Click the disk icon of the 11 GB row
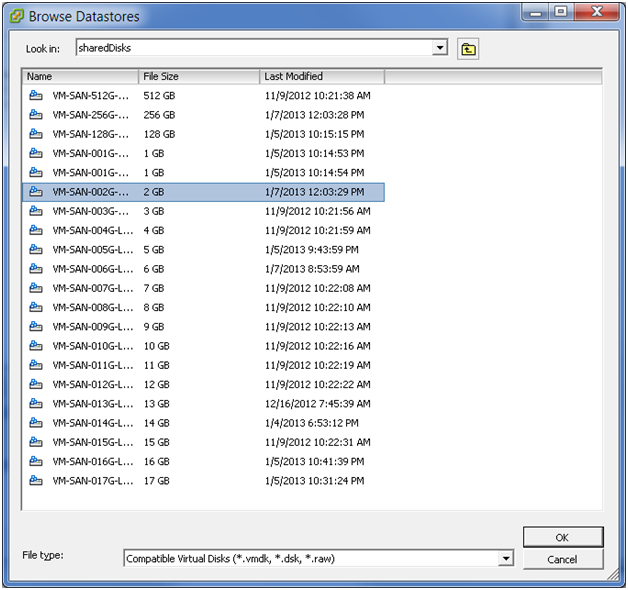 coord(36,364)
